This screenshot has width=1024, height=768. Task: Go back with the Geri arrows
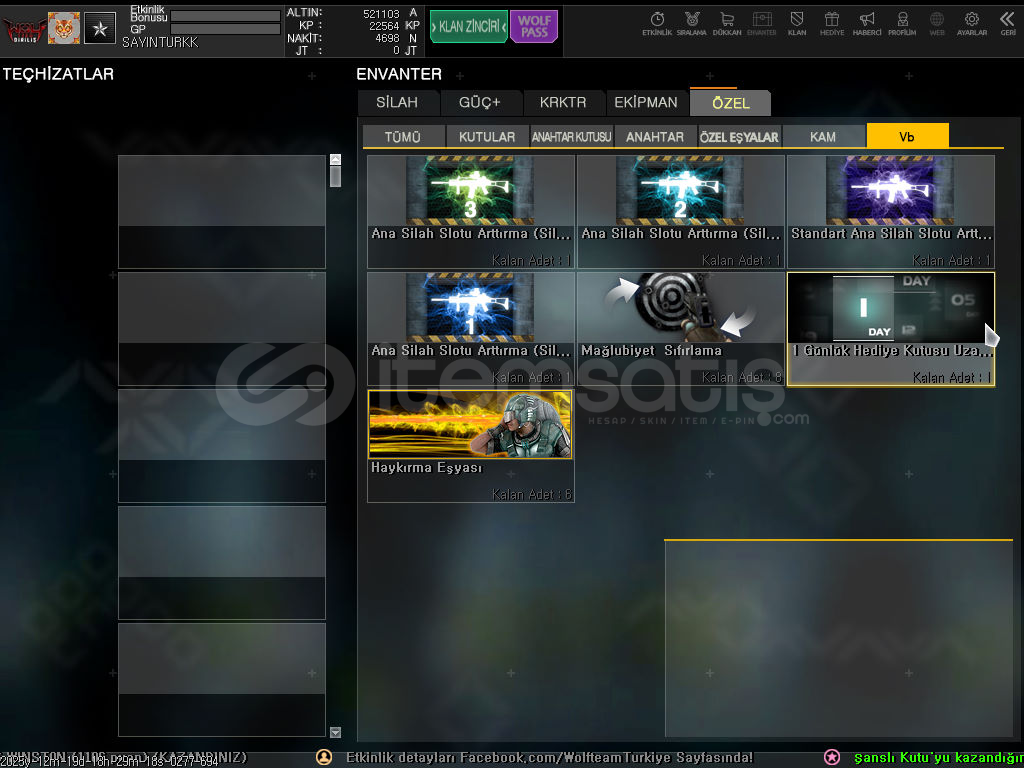(1007, 23)
